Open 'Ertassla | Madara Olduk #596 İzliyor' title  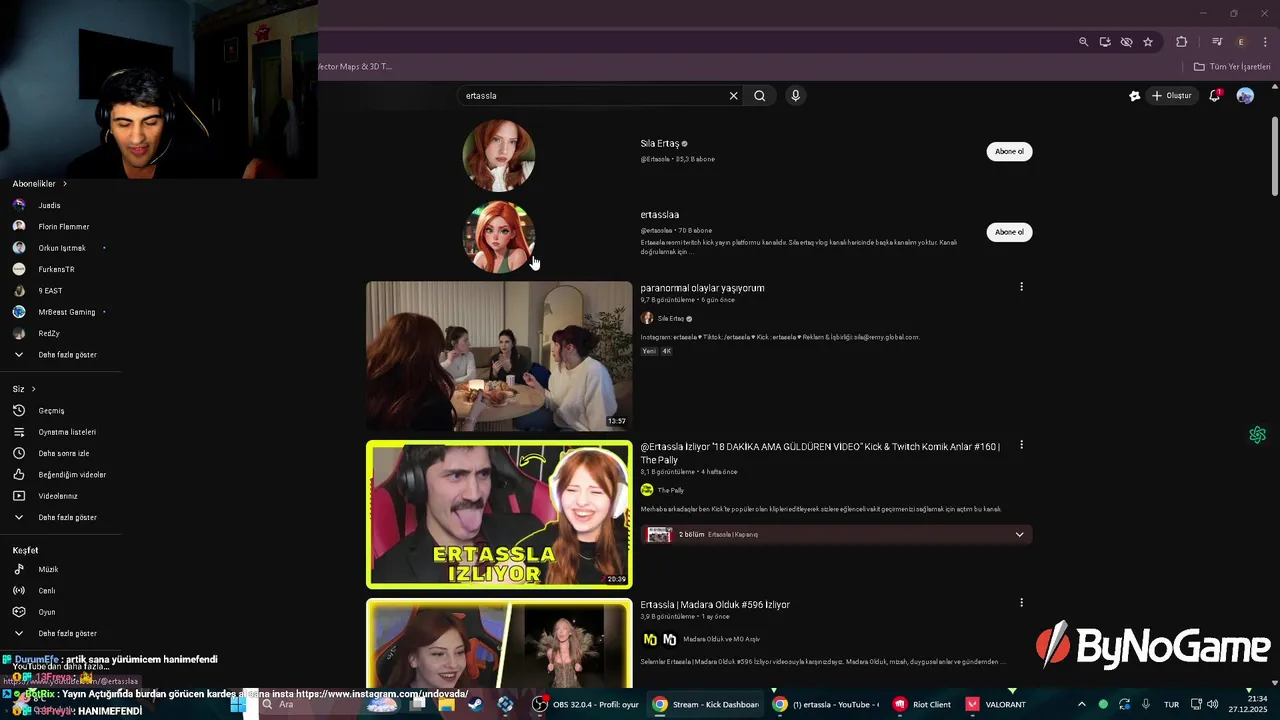[715, 605]
